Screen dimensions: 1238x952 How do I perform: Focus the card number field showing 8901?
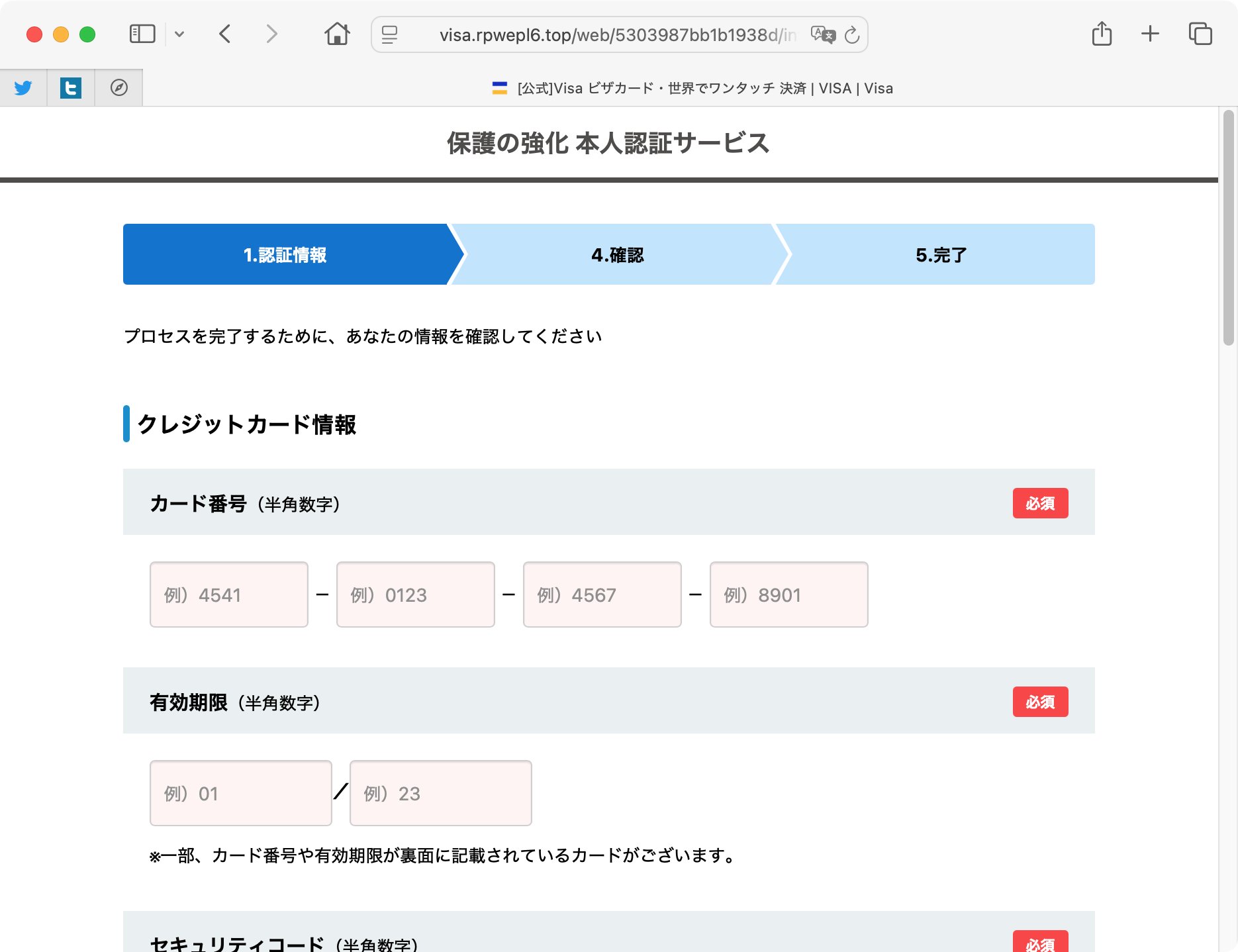[789, 595]
